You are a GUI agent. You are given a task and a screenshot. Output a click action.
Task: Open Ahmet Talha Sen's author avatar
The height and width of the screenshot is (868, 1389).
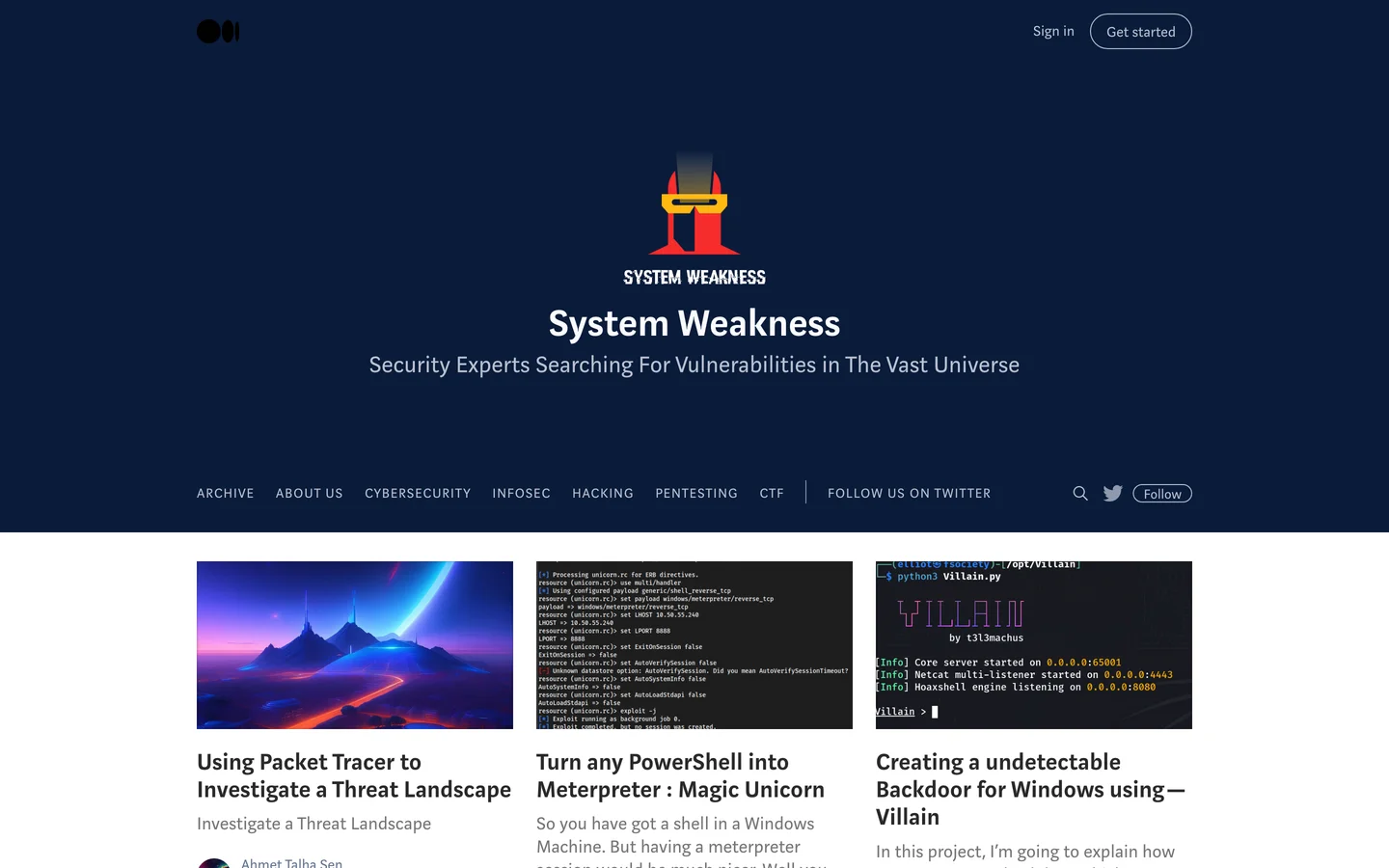(214, 862)
